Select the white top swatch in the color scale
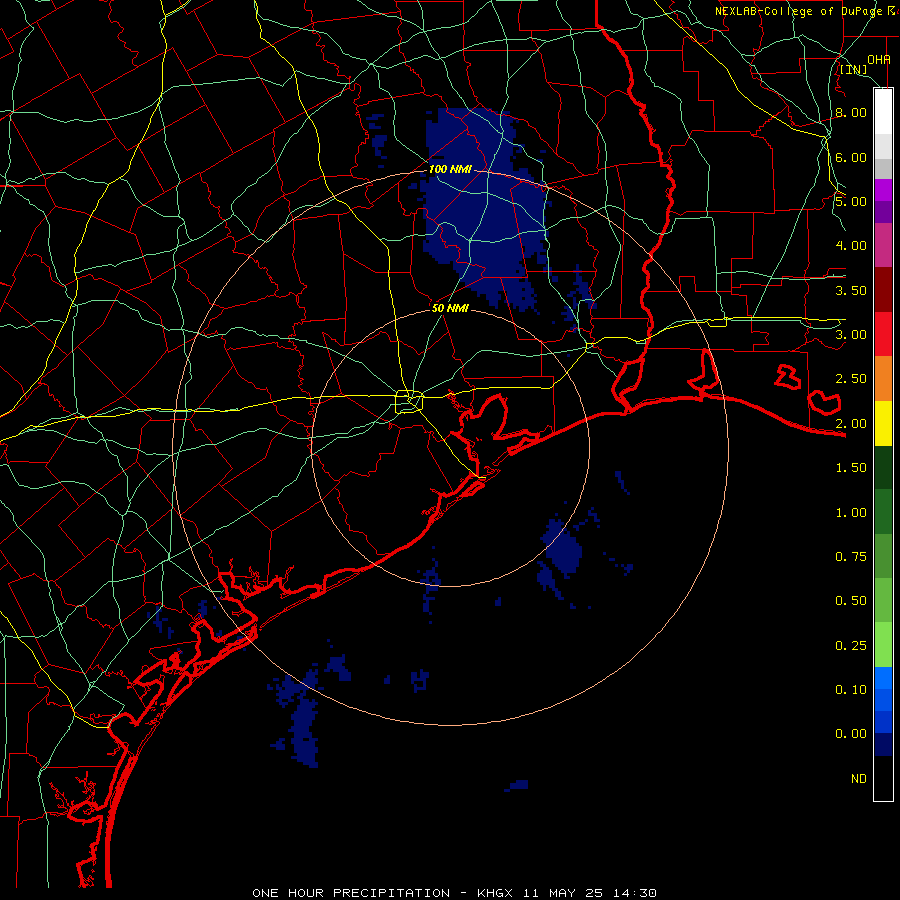This screenshot has width=900, height=900. point(883,112)
